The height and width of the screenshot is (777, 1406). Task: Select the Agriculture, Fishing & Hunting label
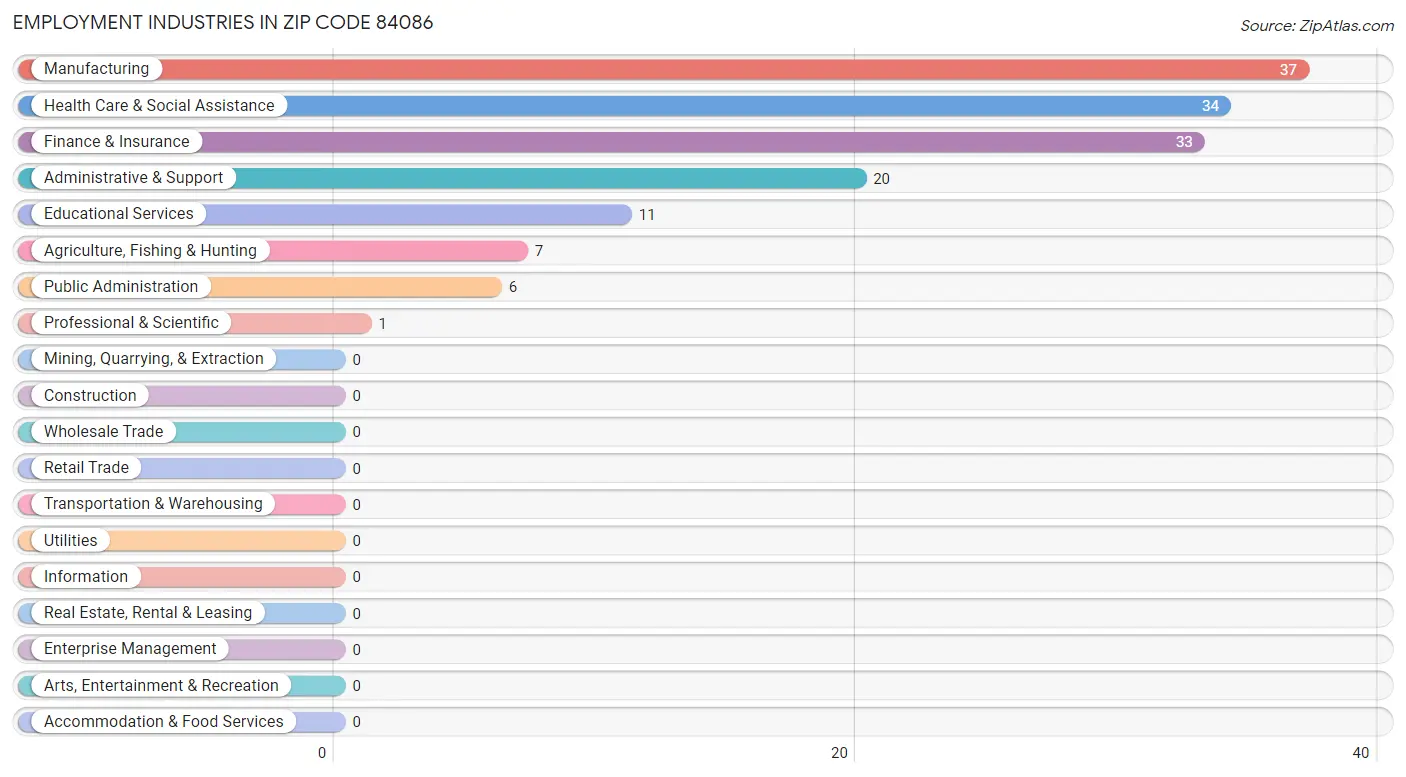150,250
